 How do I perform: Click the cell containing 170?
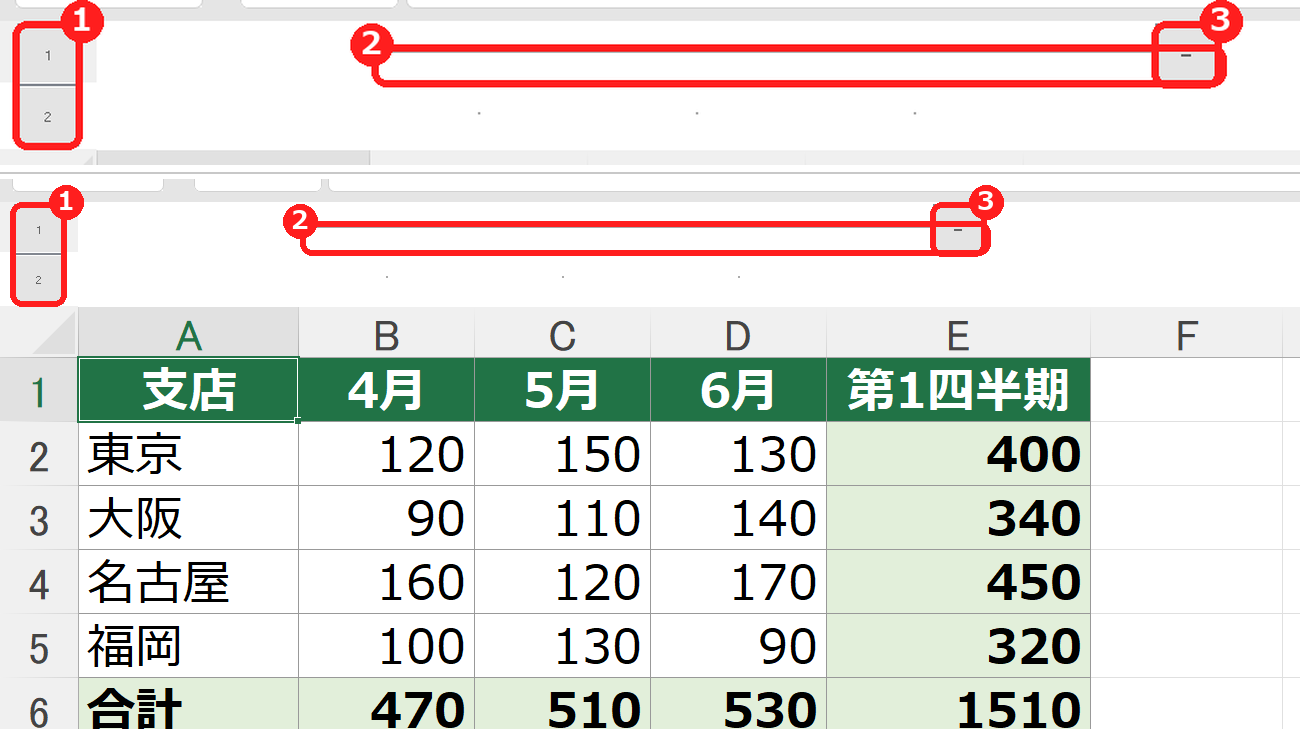click(739, 582)
